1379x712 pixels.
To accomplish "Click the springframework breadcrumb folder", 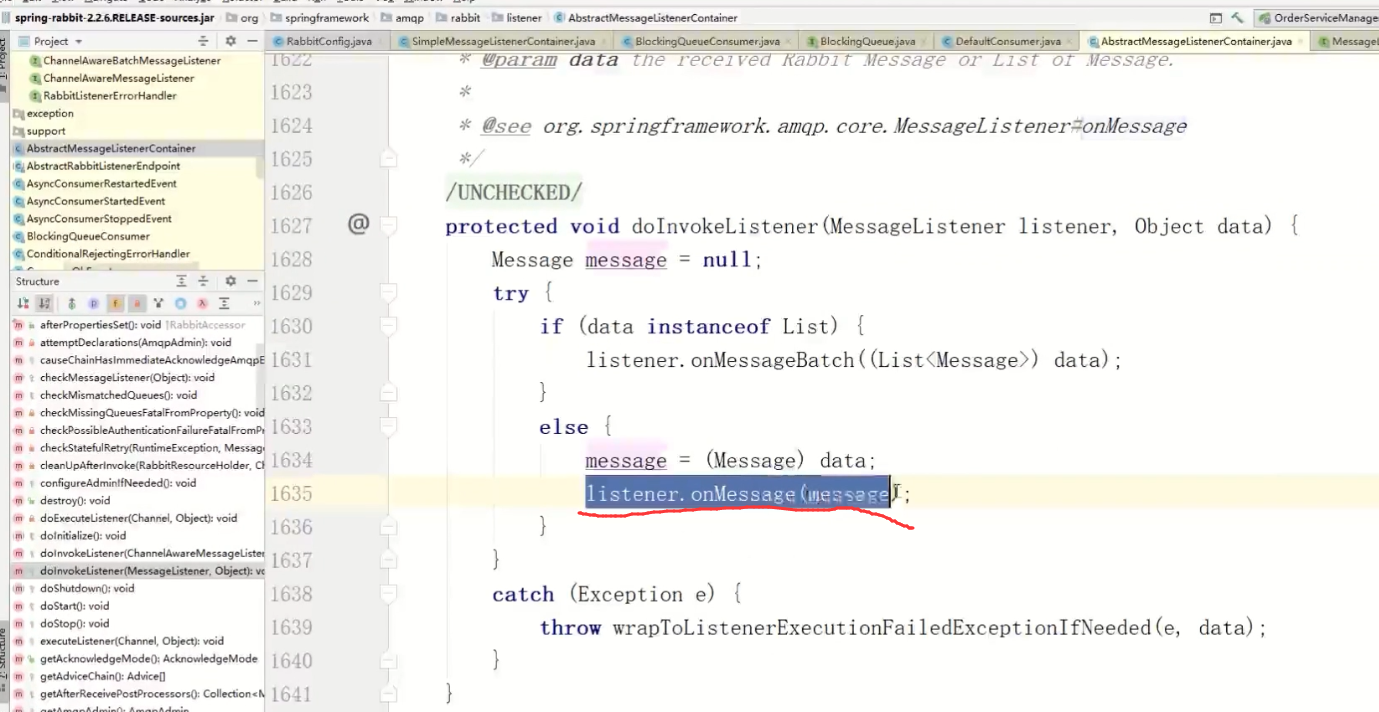I will (319, 18).
